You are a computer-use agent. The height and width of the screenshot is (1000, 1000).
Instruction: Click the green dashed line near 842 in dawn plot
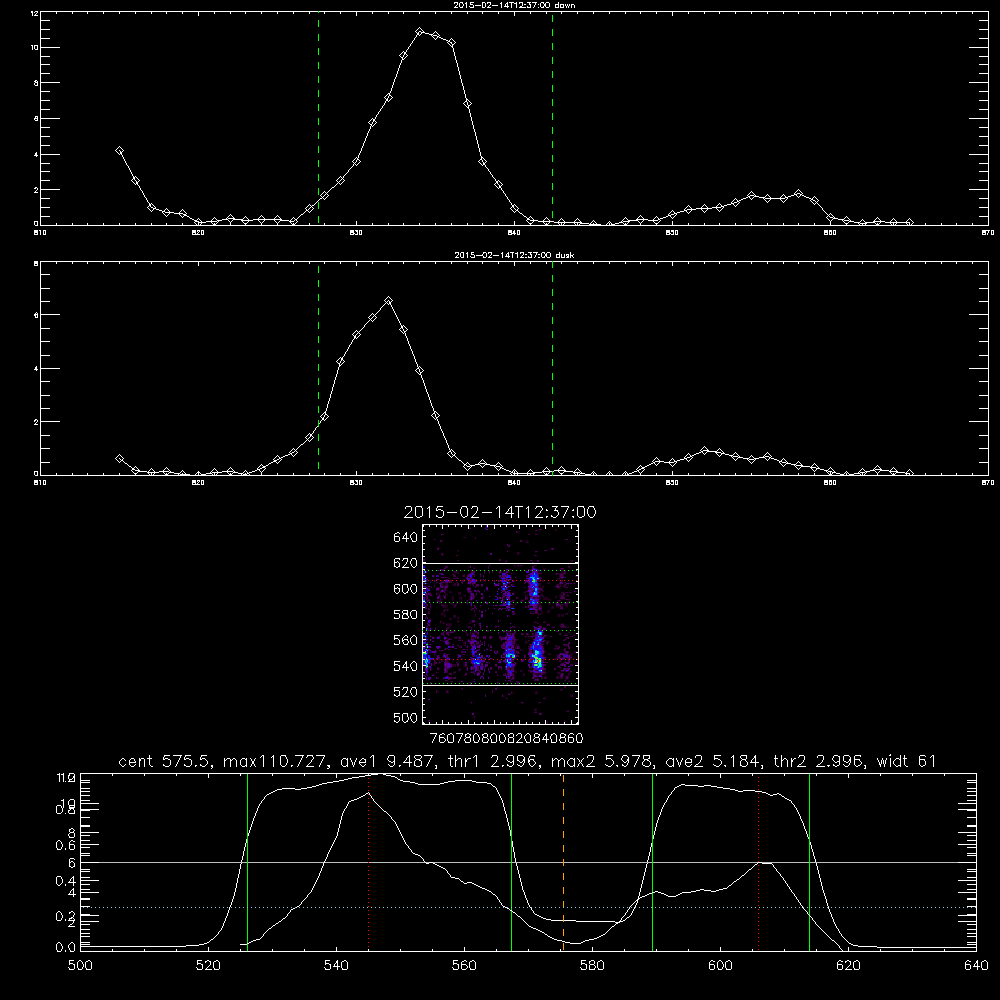[x=552, y=119]
